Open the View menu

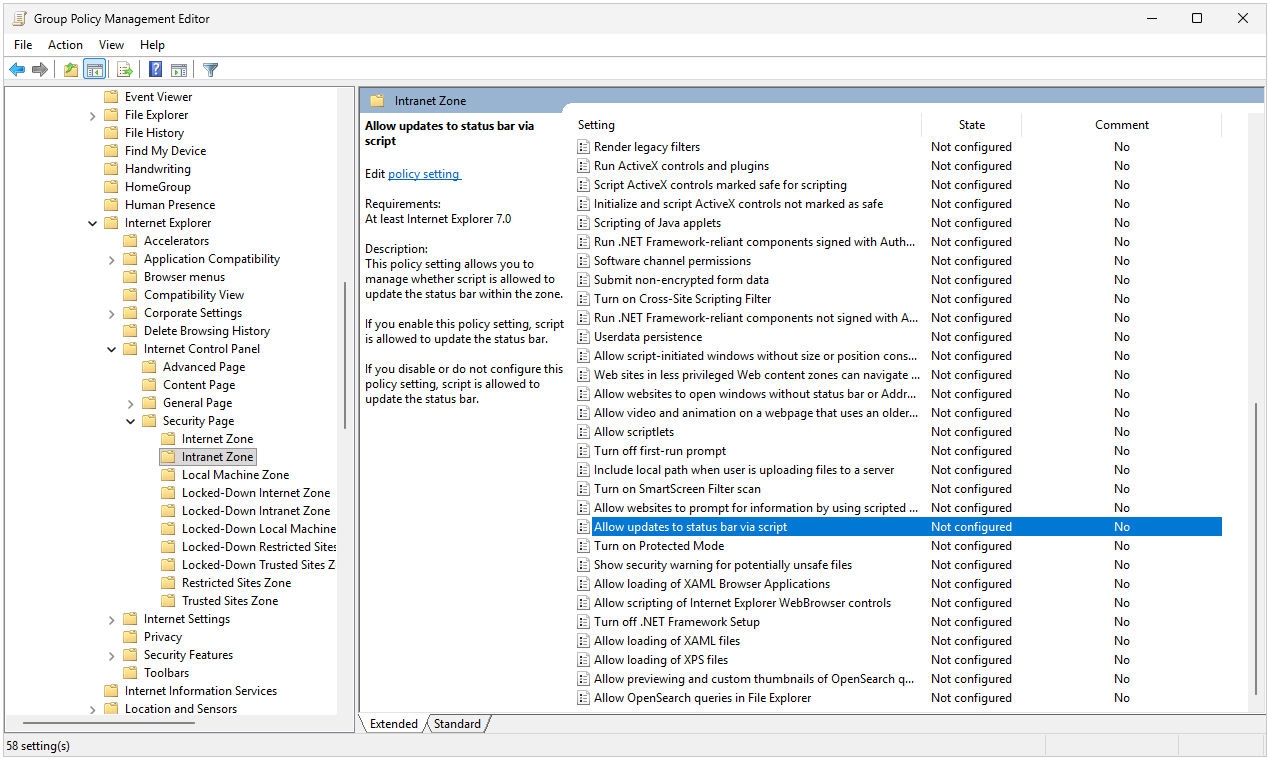point(112,45)
